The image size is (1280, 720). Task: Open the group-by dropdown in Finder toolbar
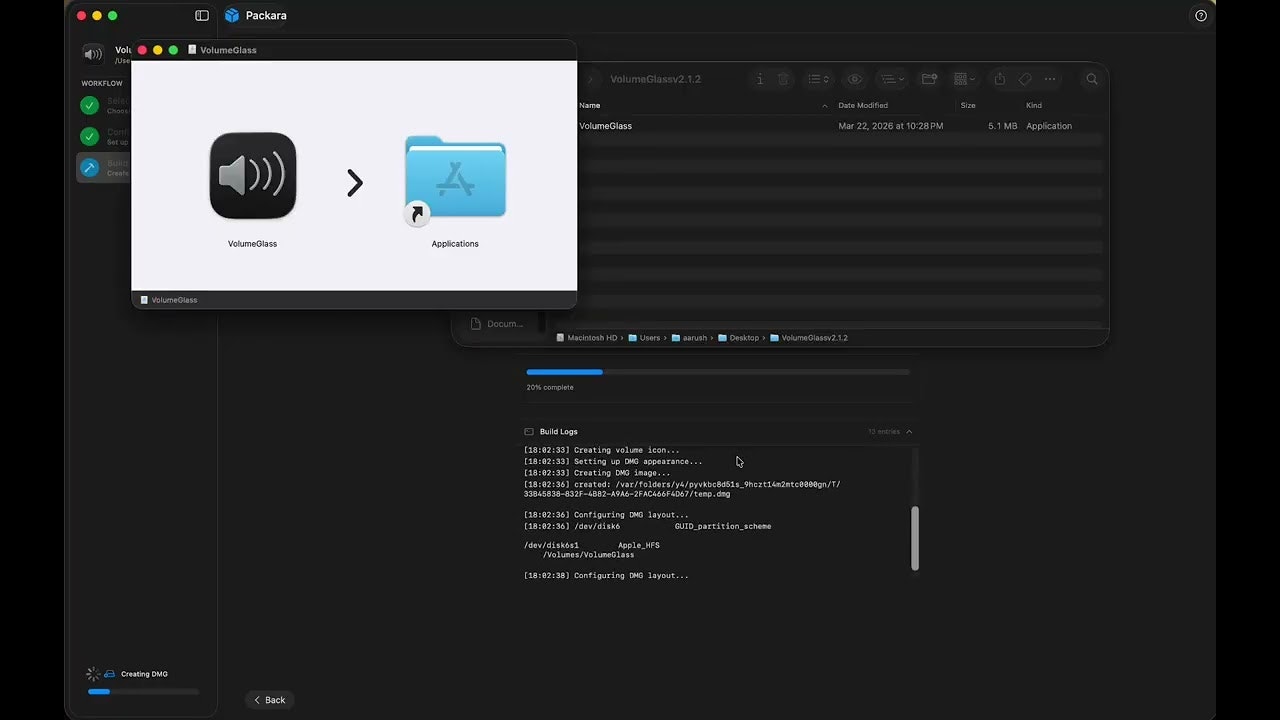(891, 79)
